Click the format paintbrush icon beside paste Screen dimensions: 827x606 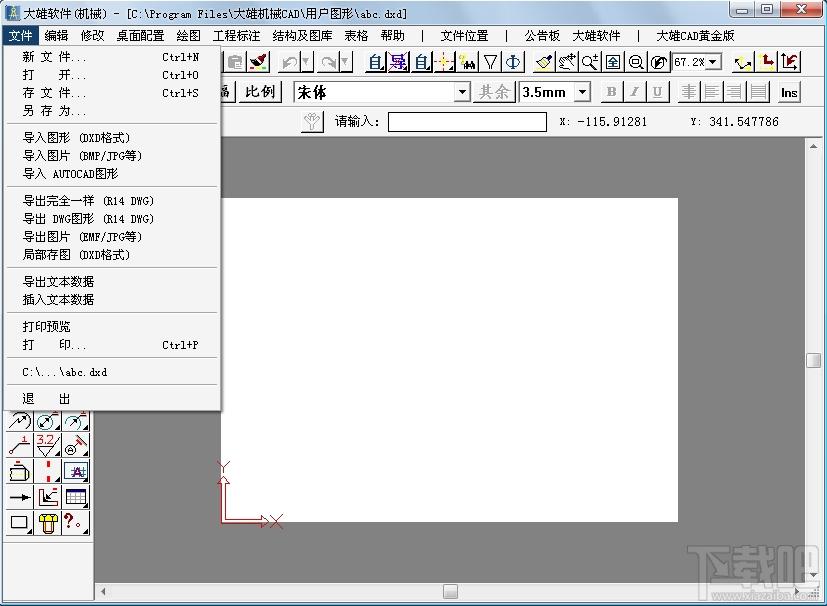[x=259, y=62]
